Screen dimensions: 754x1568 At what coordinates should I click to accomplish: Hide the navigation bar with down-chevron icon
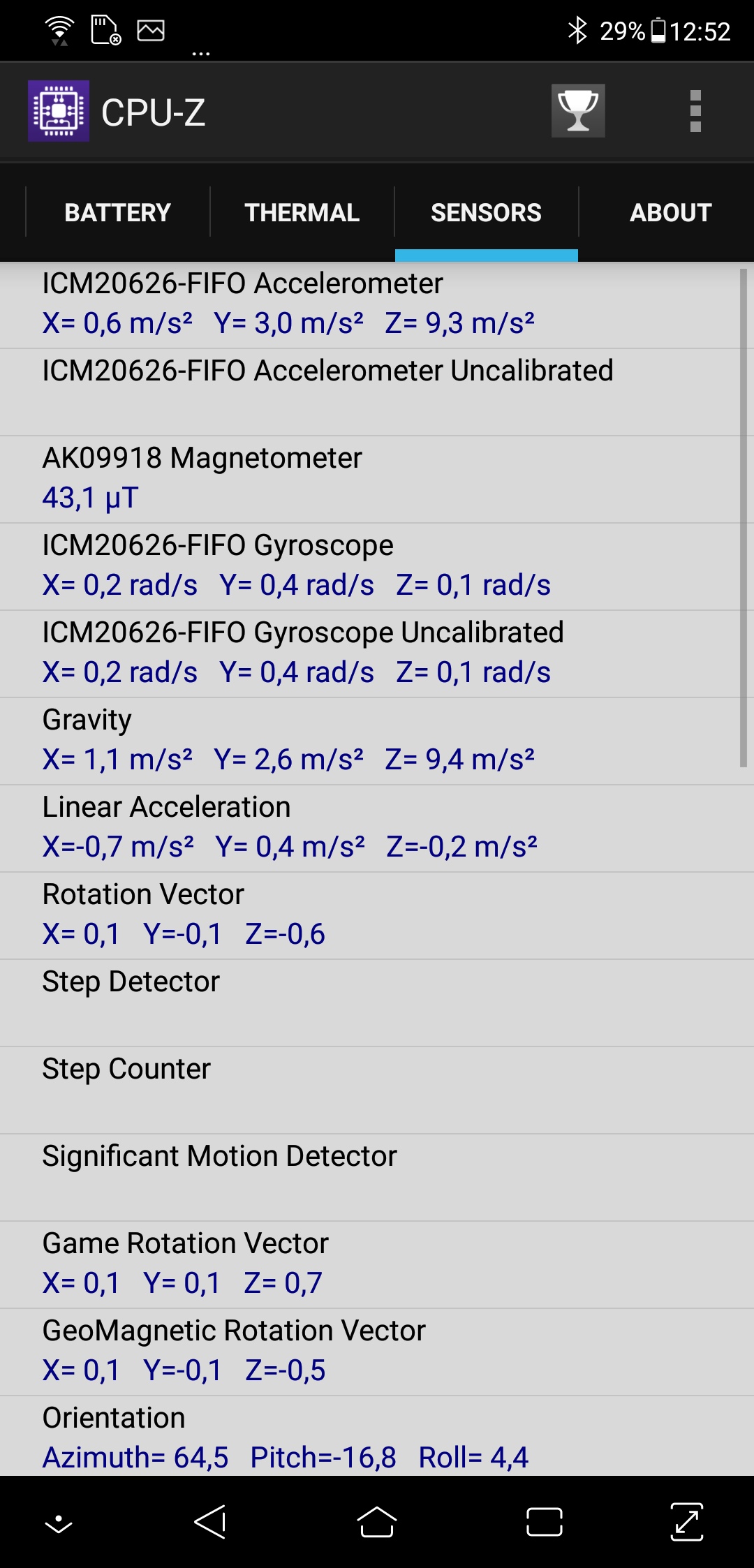(59, 1524)
